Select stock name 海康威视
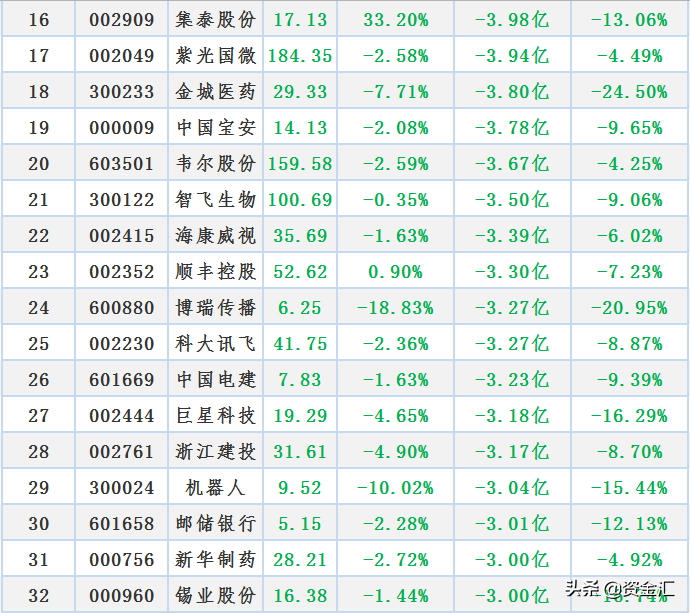Image resolution: width=690 pixels, height=613 pixels. point(215,236)
